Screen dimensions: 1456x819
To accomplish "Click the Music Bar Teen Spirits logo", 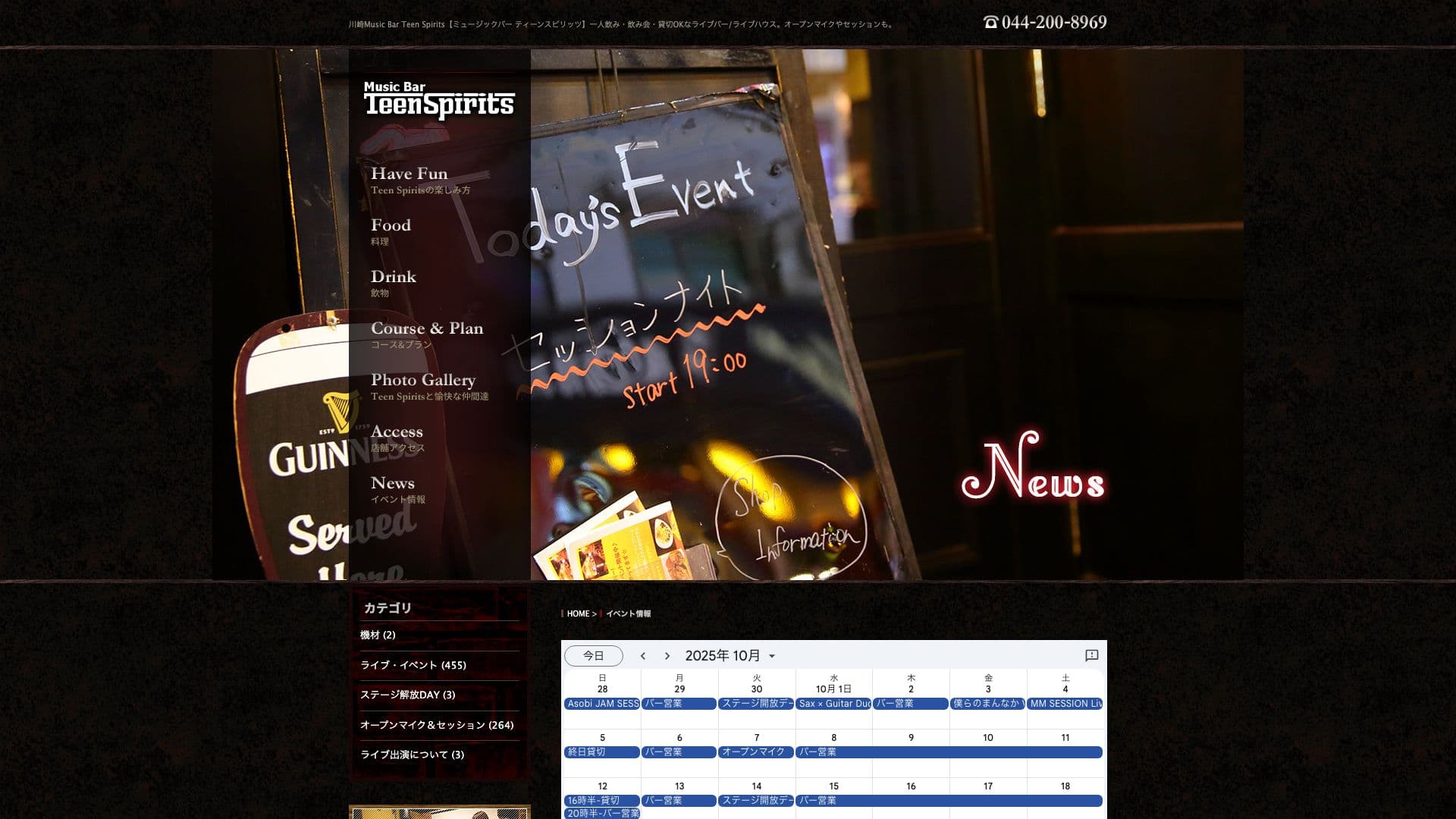I will [438, 99].
